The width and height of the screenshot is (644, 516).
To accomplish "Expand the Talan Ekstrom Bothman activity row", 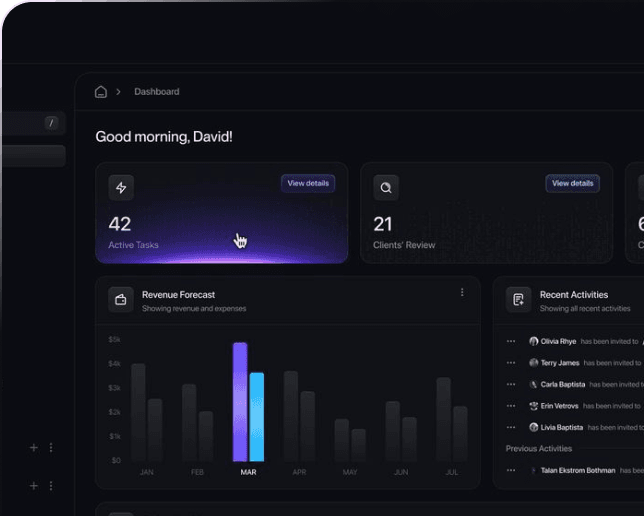I will 534,470.
